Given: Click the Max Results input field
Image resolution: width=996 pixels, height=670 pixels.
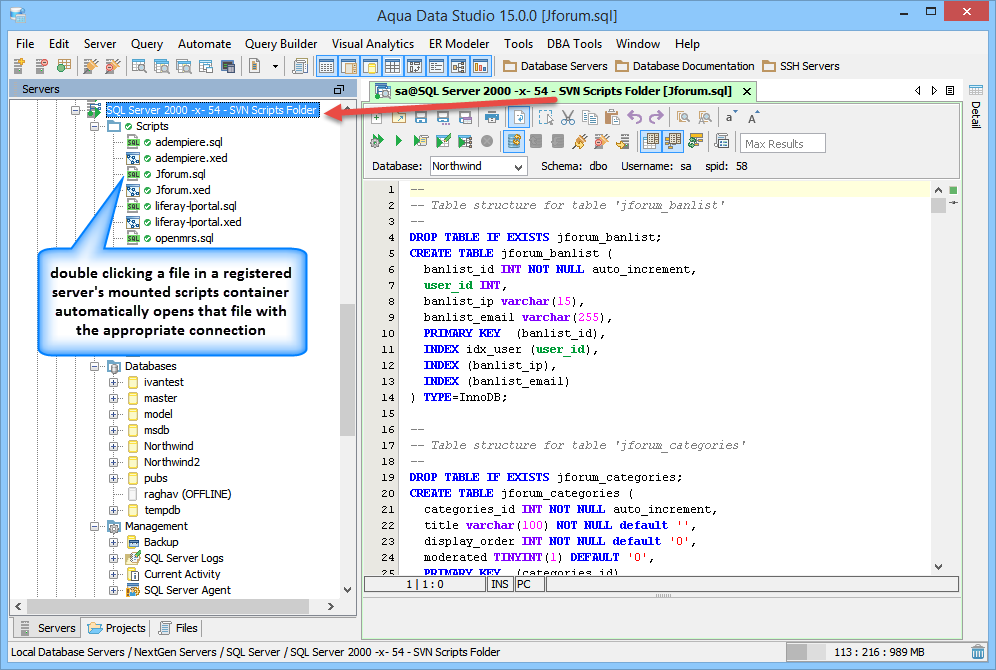Looking at the screenshot, I should click(x=783, y=144).
